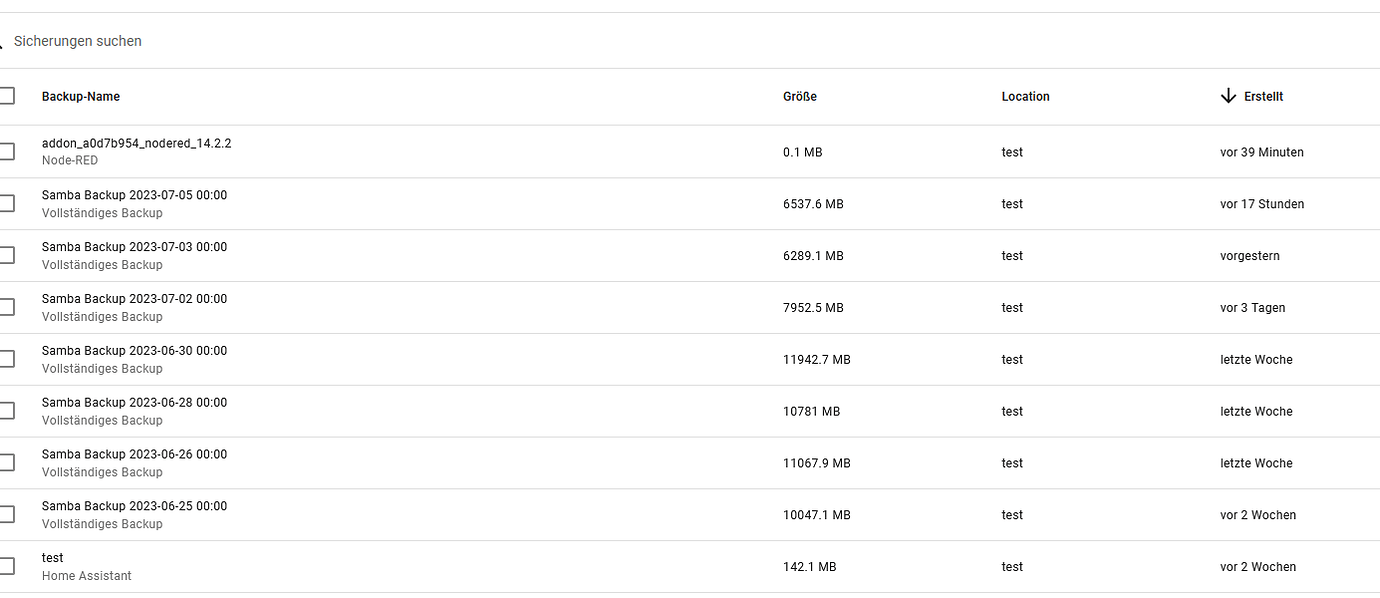Image resolution: width=1380 pixels, height=598 pixels.
Task: Click the Erstellt column header
Action: (1263, 97)
